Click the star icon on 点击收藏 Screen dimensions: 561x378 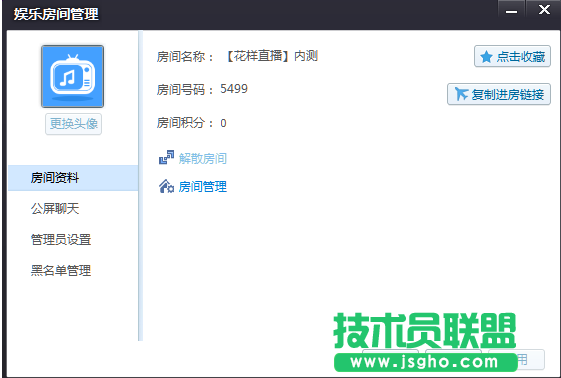(486, 57)
